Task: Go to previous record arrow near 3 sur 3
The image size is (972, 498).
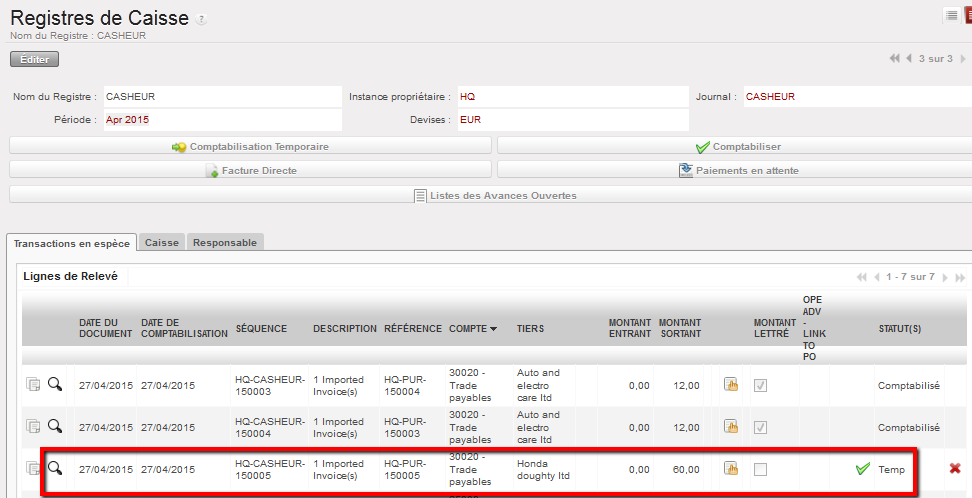Action: point(909,59)
